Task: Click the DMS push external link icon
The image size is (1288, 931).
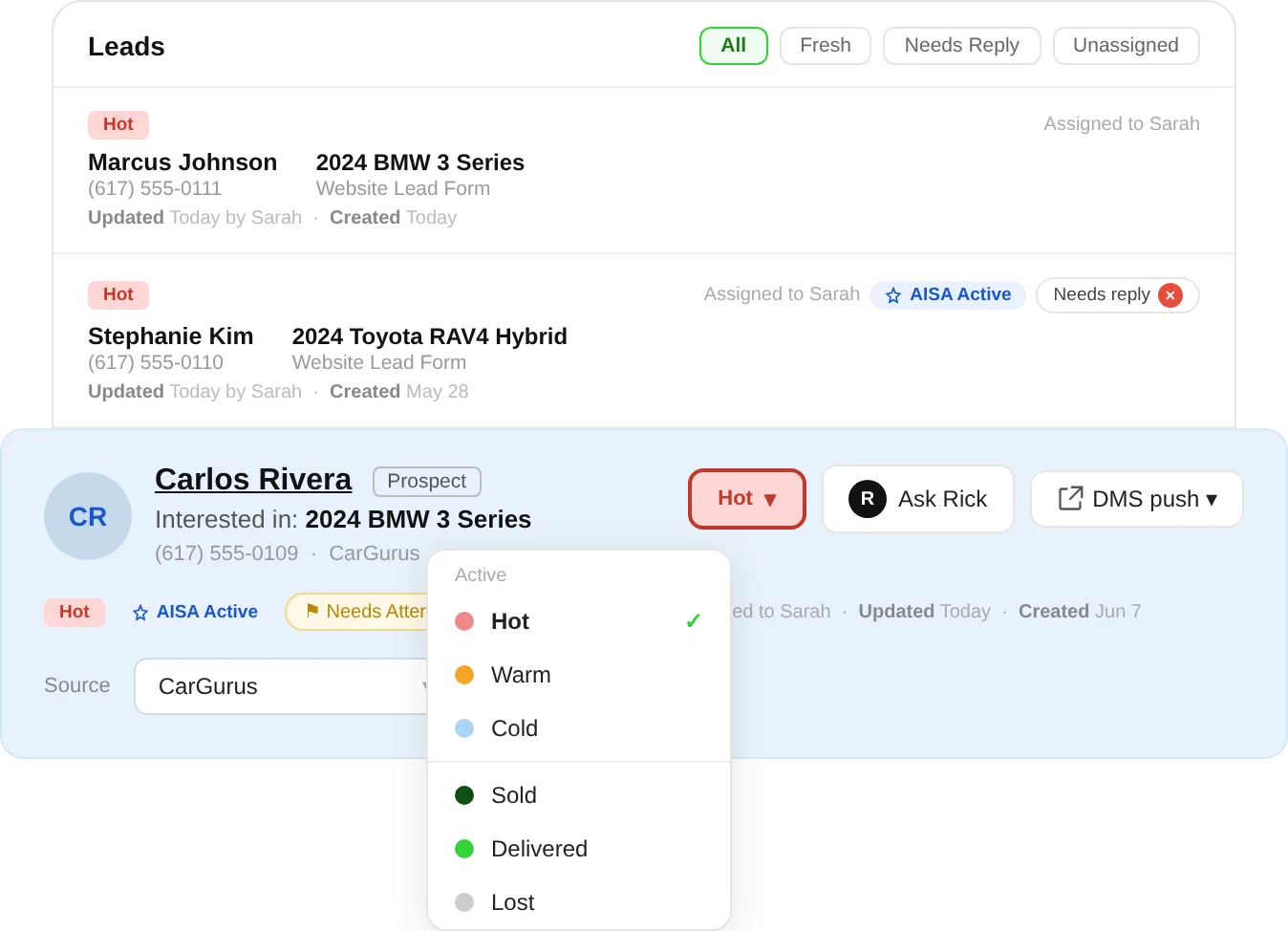Action: [1070, 498]
